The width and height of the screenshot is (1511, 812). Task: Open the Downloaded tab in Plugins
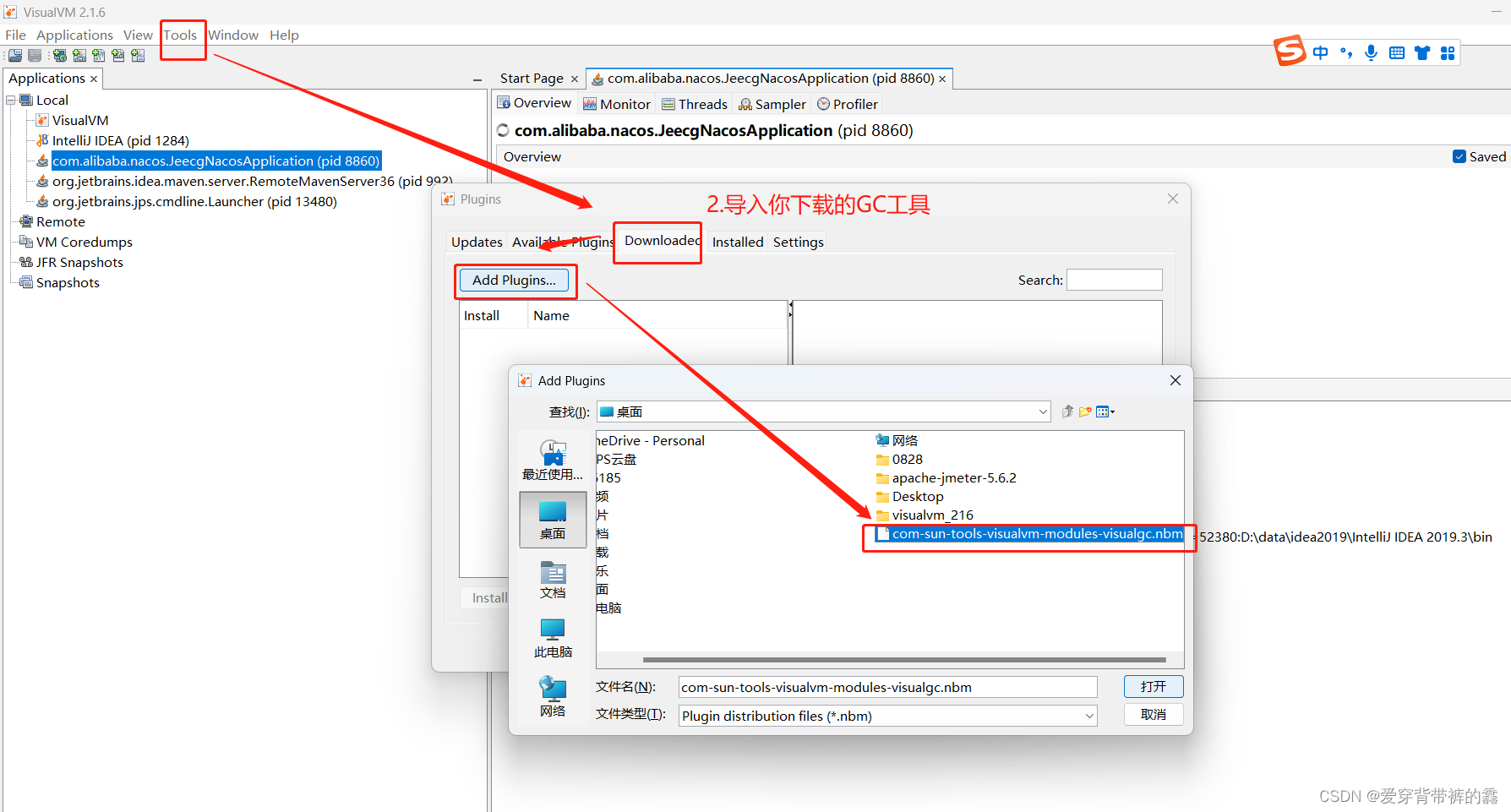pos(662,241)
